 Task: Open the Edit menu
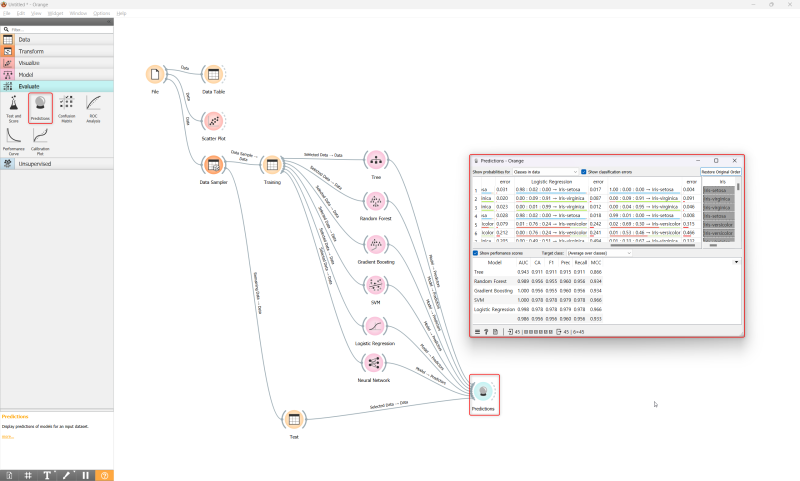20,13
